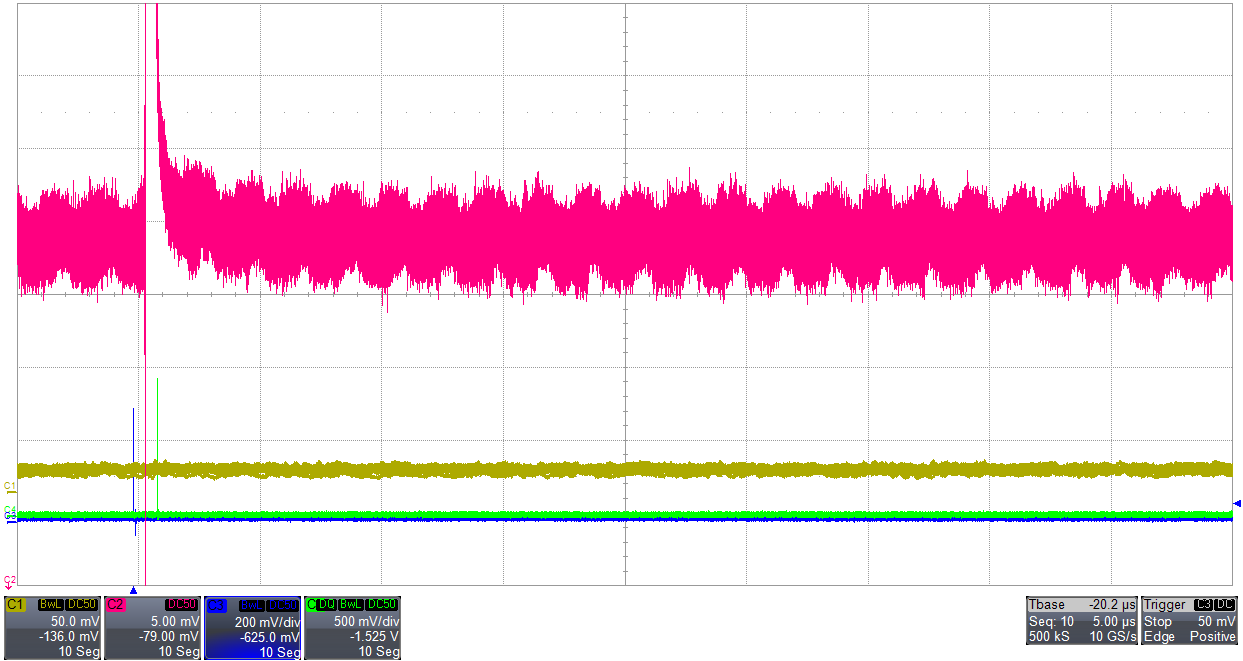Select the 5.00 mV scale on C2

click(x=176, y=621)
